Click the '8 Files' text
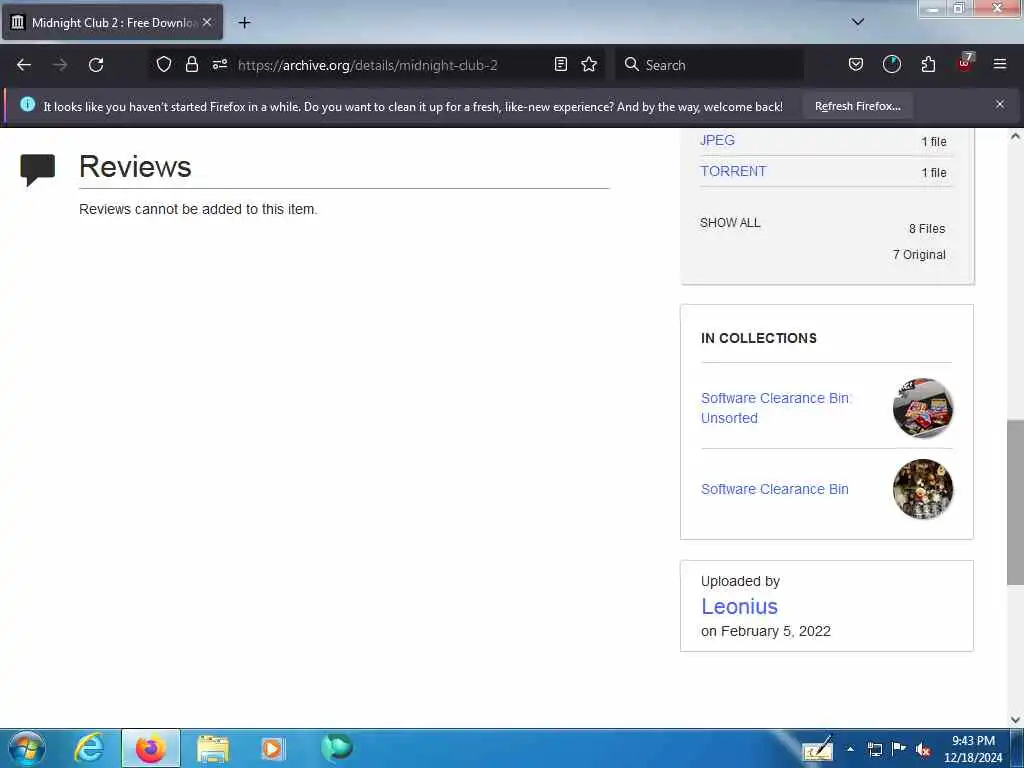Screen dimensions: 1024x768 click(x=927, y=229)
